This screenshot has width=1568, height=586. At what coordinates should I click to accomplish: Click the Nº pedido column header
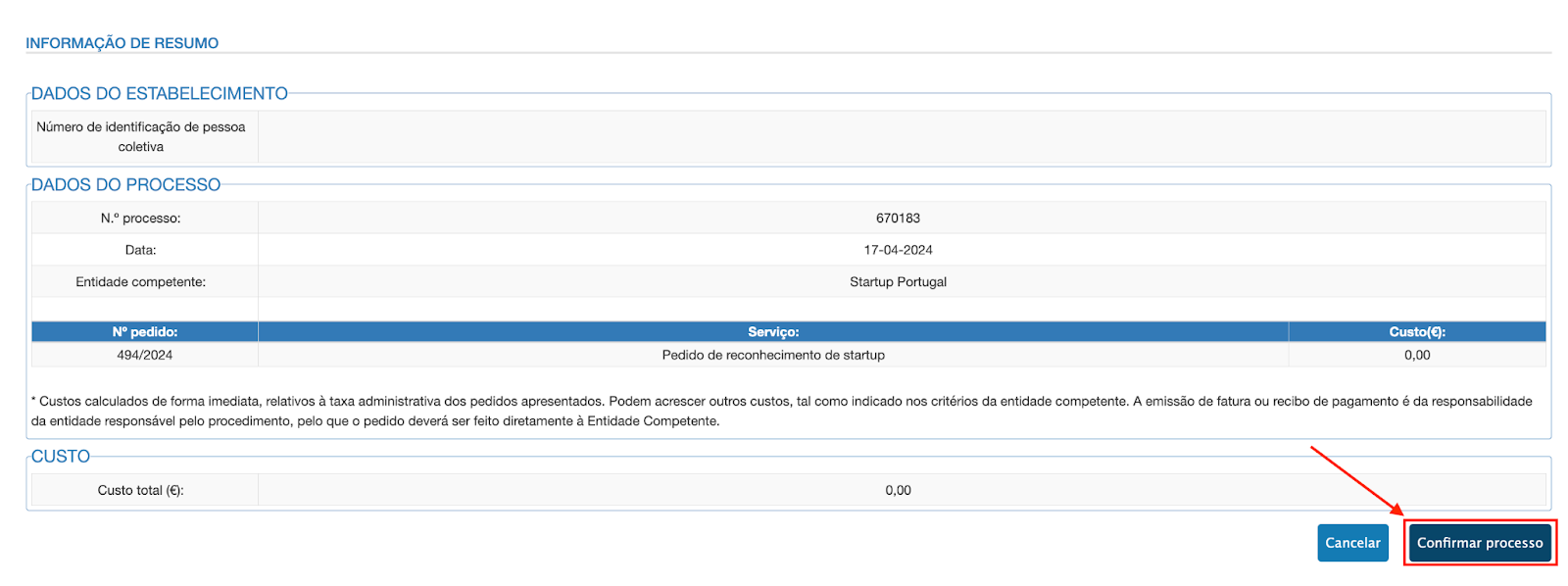click(x=145, y=332)
